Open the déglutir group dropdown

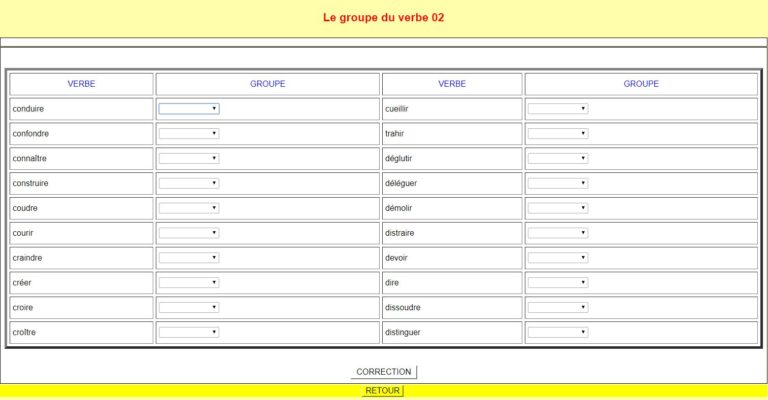point(558,158)
